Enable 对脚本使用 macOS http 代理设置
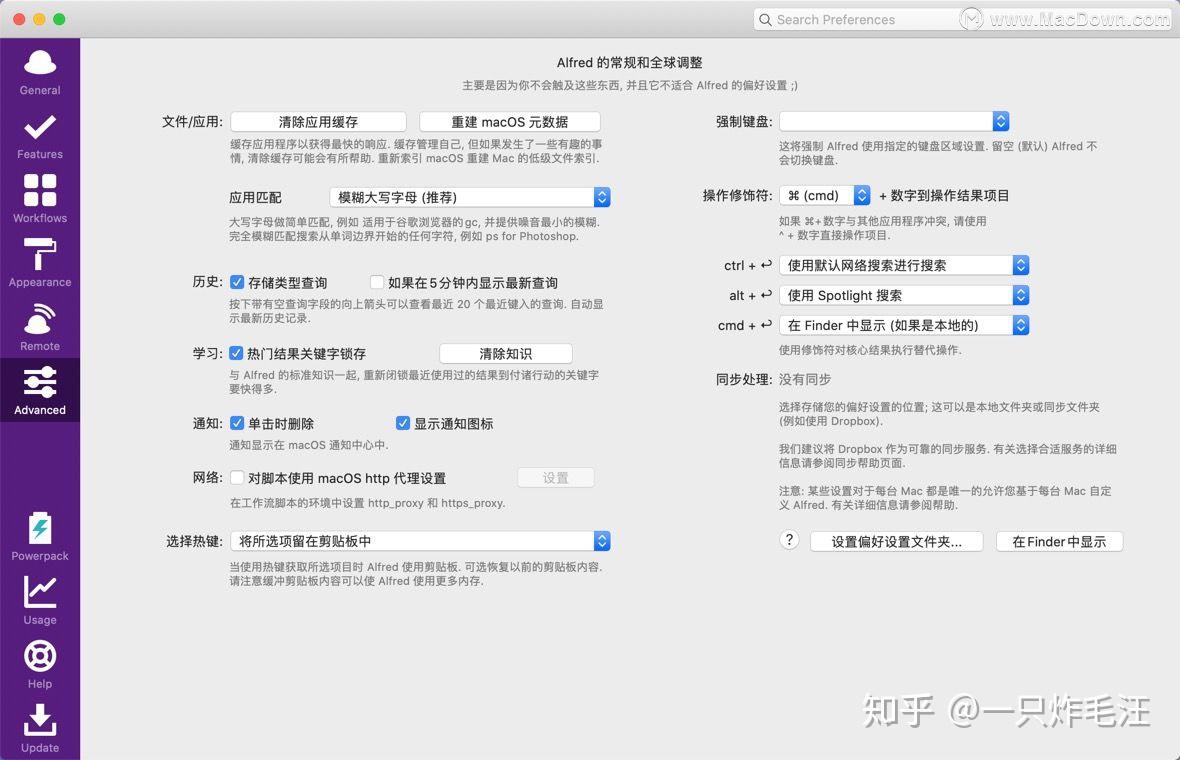 coord(237,477)
